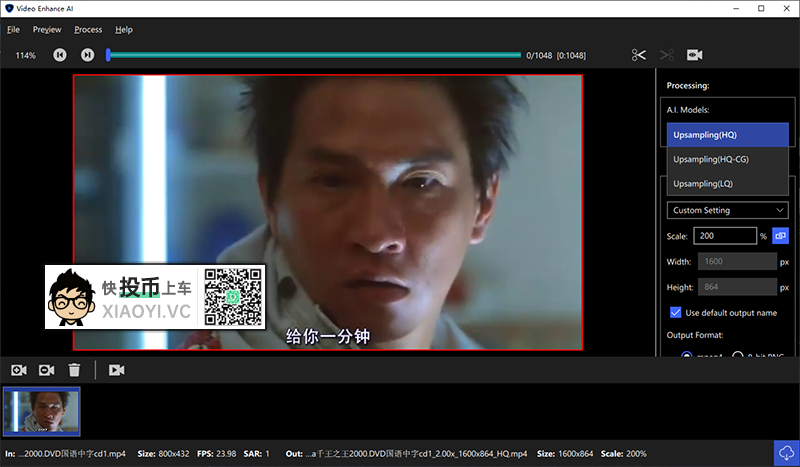Click the Scale percent input field
This screenshot has width=800, height=467.
[725, 236]
